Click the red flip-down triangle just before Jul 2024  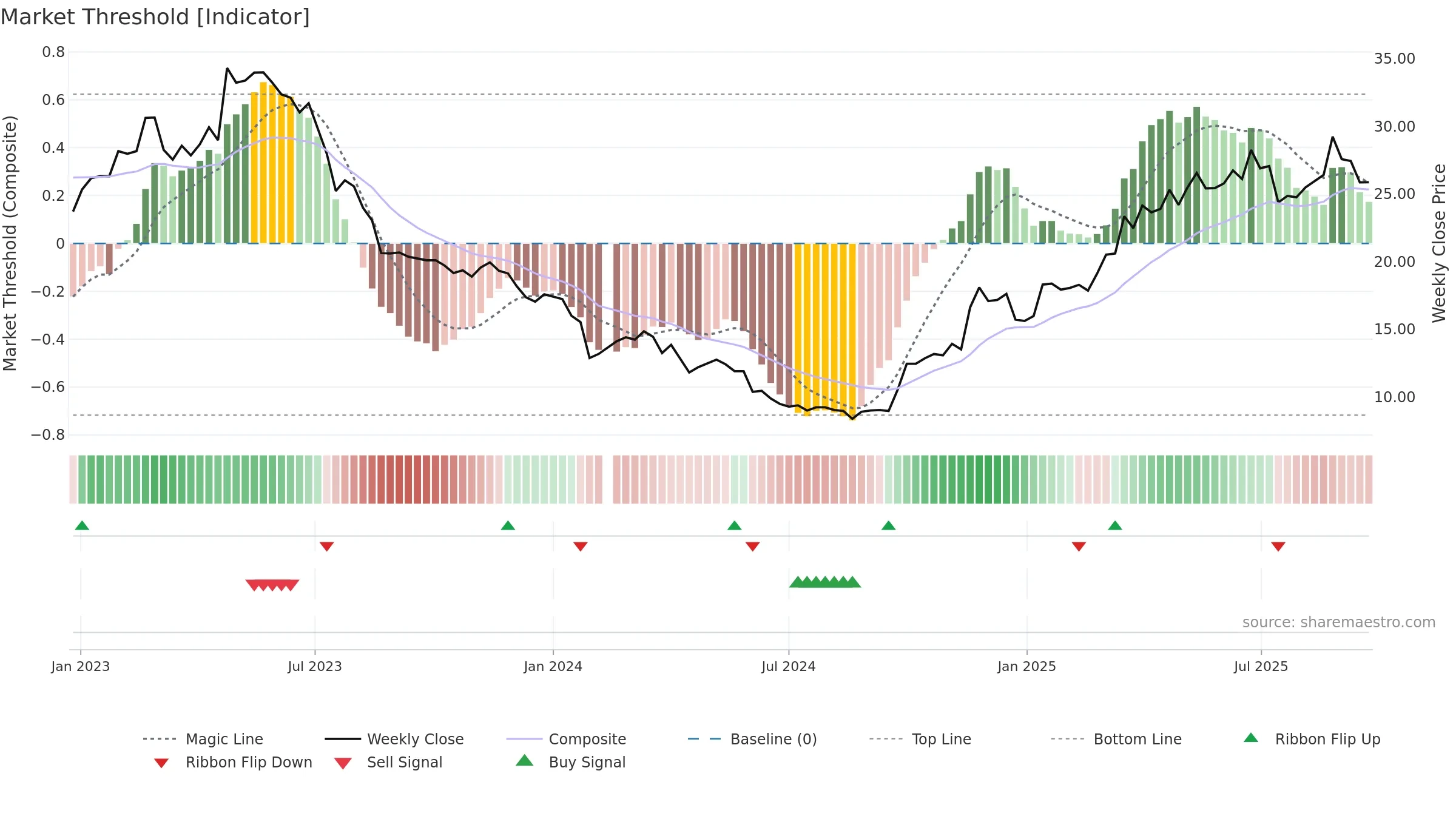(x=752, y=547)
